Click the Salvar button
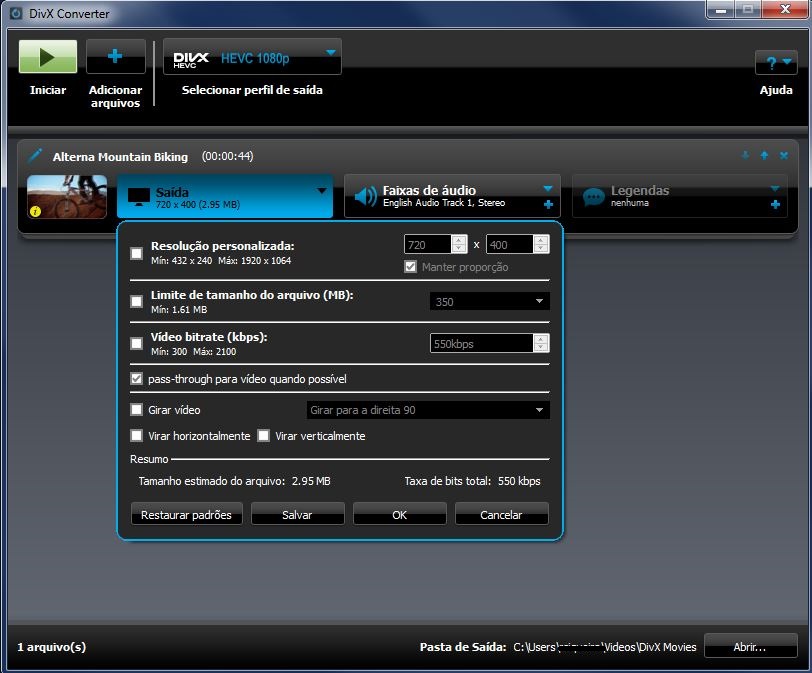This screenshot has height=673, width=812. [297, 515]
